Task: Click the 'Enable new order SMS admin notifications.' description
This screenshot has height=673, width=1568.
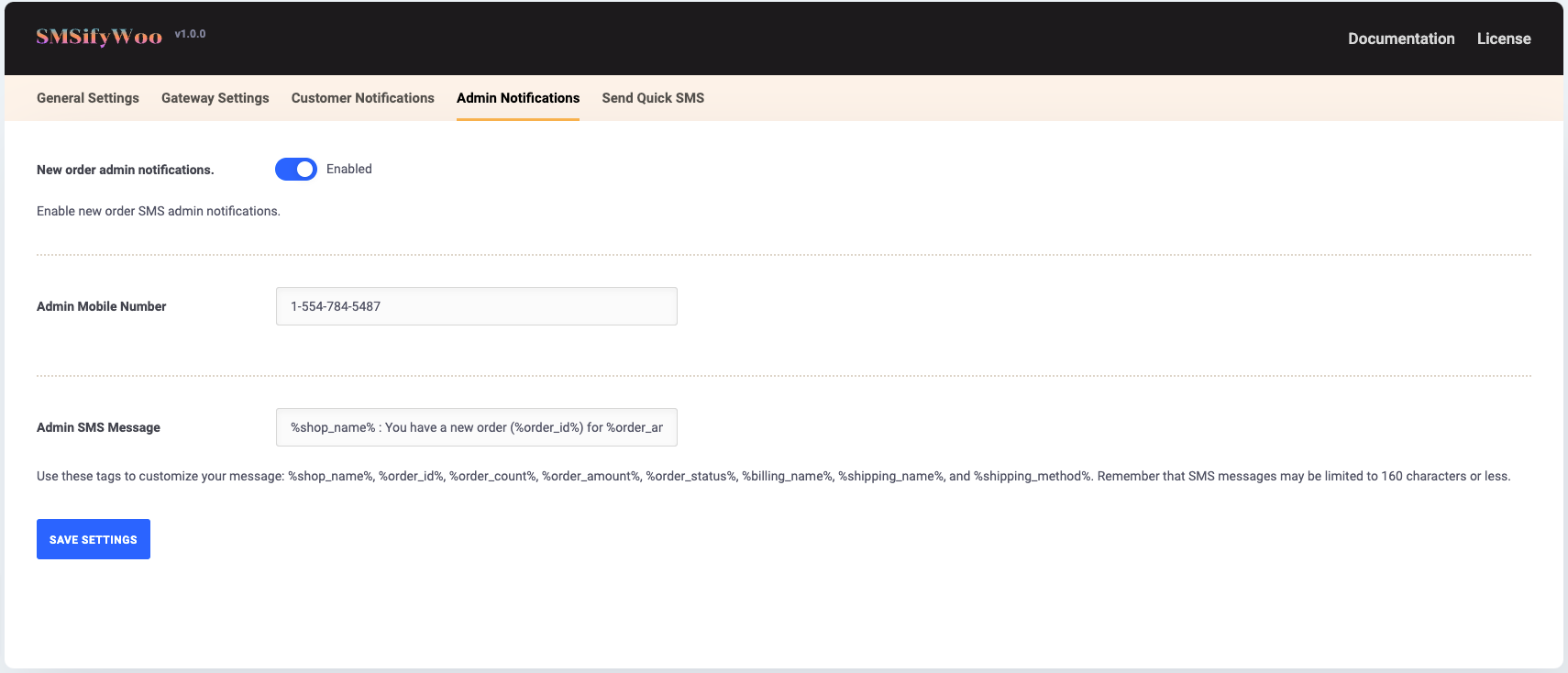Action: click(x=159, y=211)
